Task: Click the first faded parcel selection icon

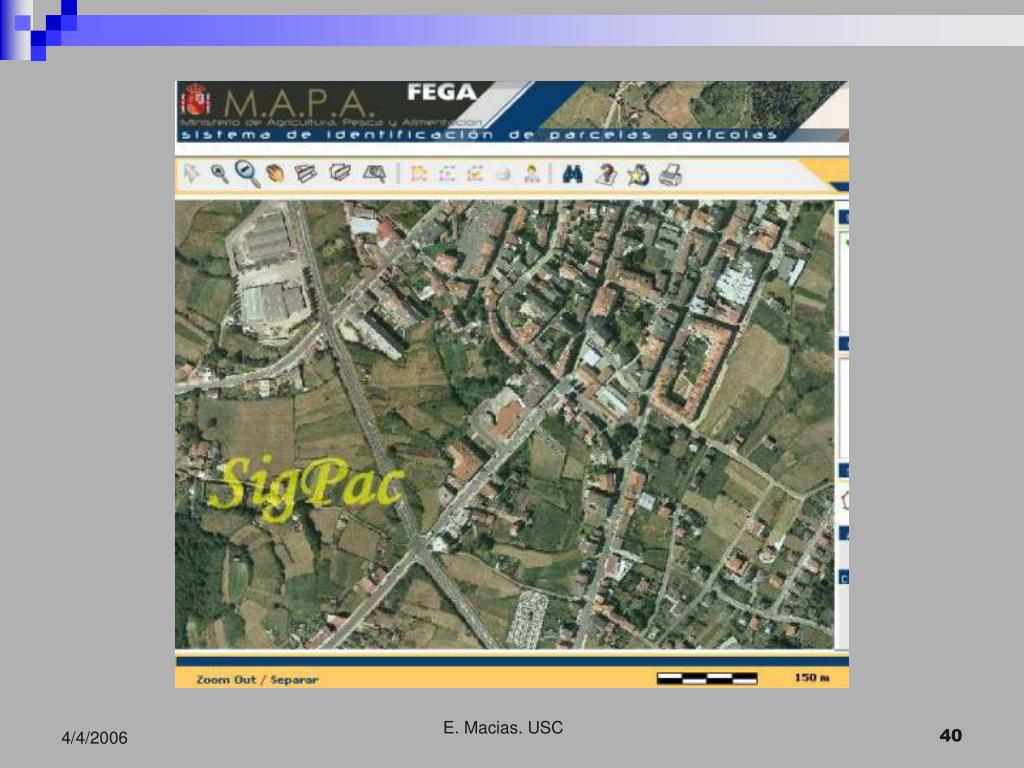Action: pos(418,174)
